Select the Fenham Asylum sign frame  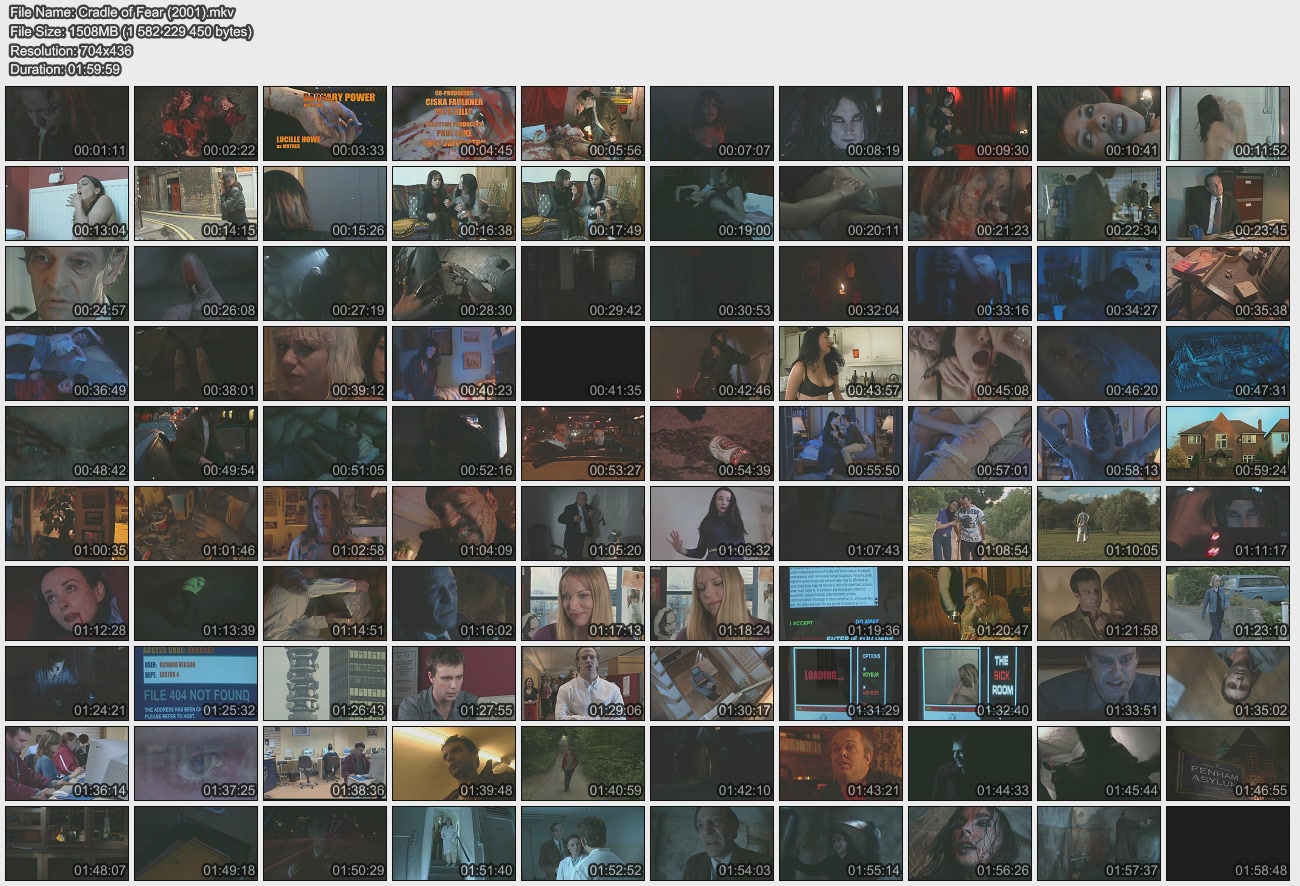(1228, 763)
